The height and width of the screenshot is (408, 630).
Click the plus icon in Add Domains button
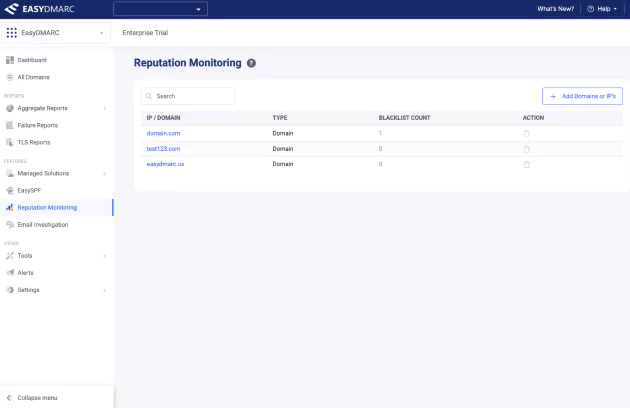click(x=553, y=96)
